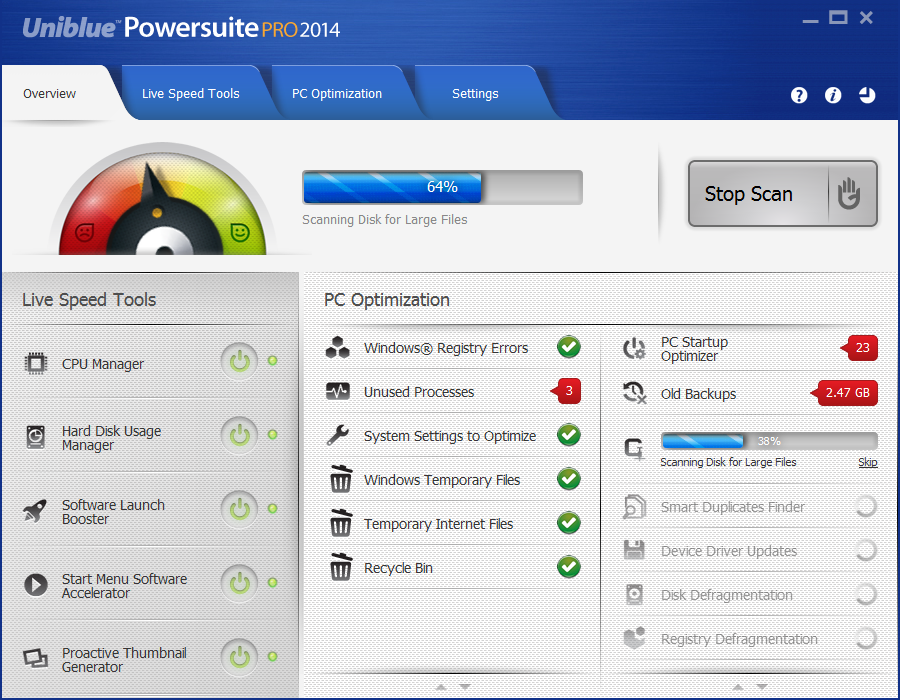900x700 pixels.
Task: Click the green check for Temporary Internet Files
Action: pos(569,523)
